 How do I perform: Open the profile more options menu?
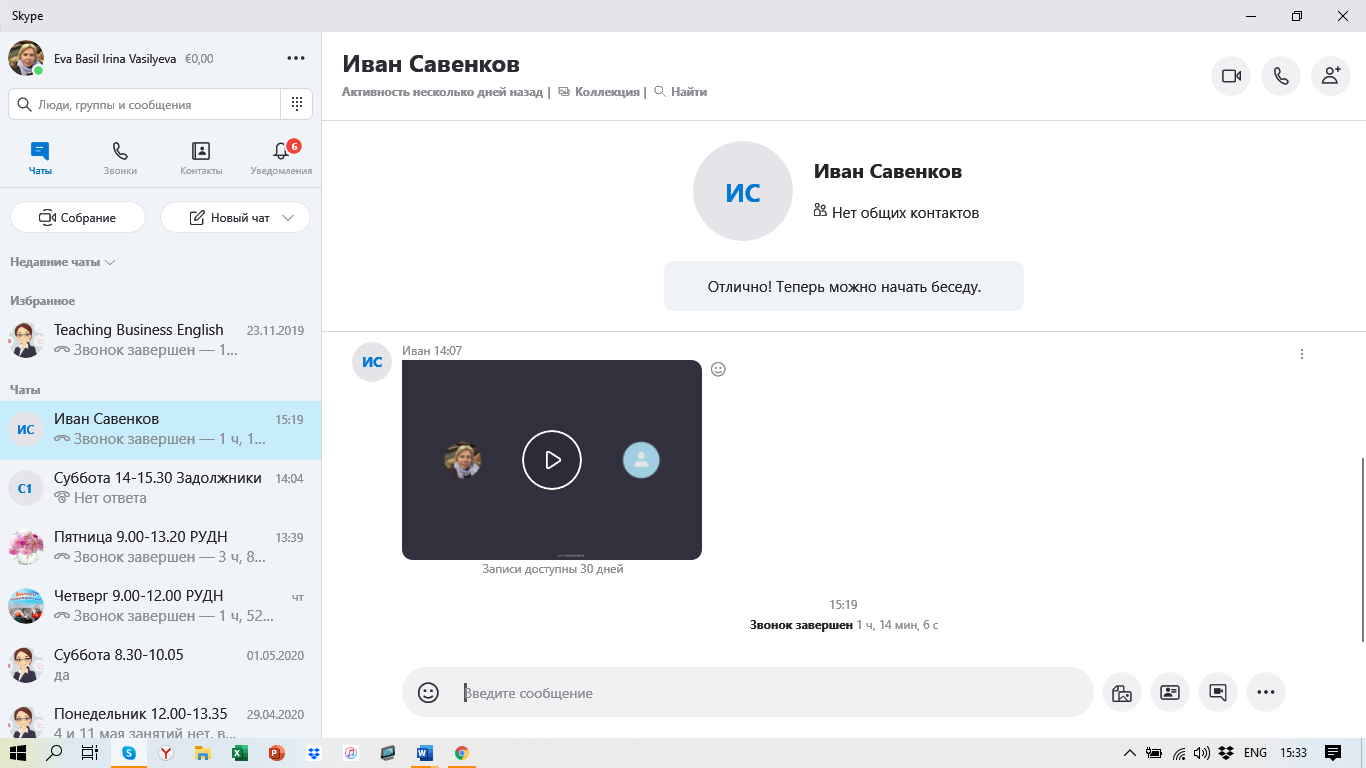coord(296,59)
